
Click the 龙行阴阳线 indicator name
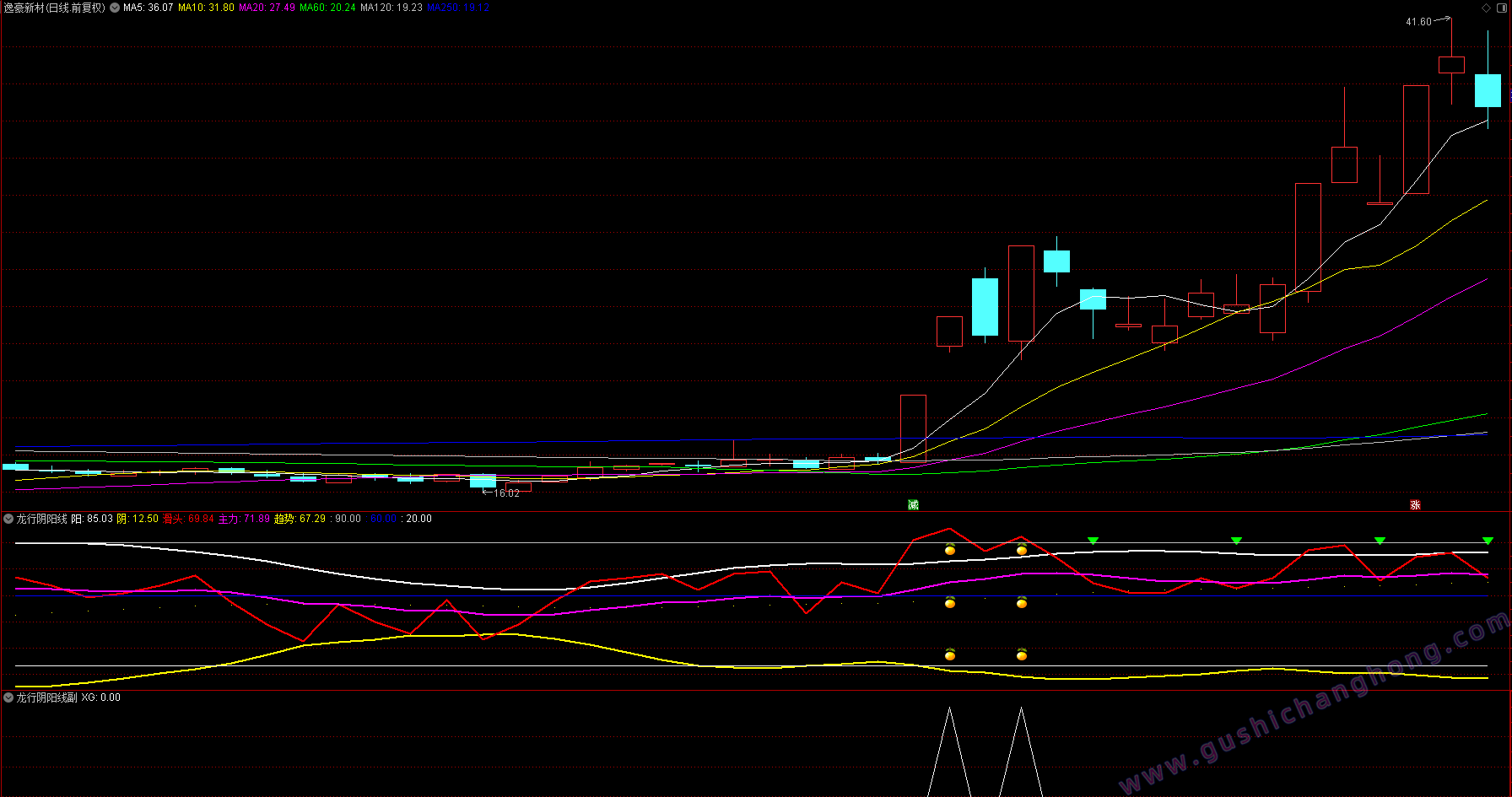41,519
